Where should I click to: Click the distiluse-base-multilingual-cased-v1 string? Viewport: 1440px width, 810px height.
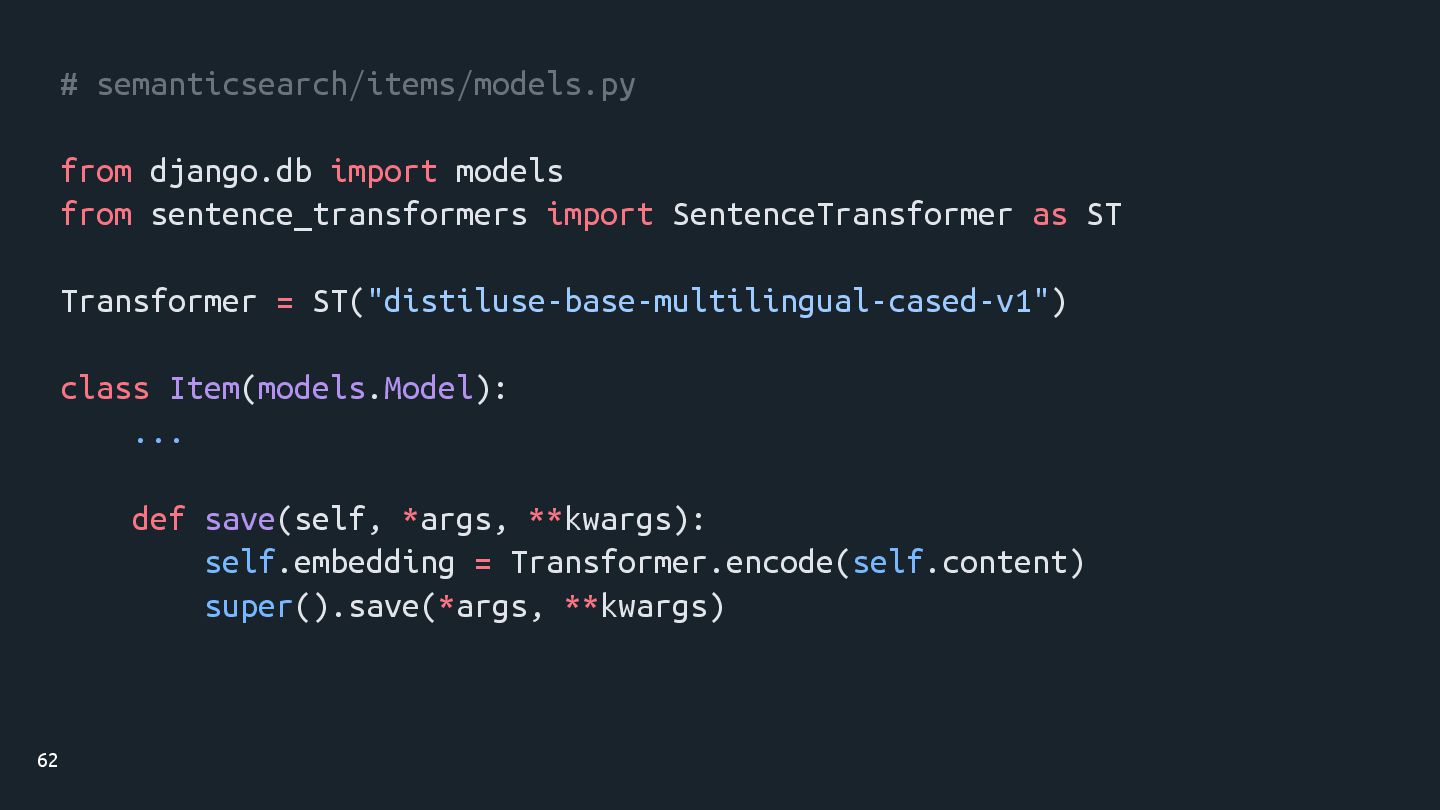(708, 302)
